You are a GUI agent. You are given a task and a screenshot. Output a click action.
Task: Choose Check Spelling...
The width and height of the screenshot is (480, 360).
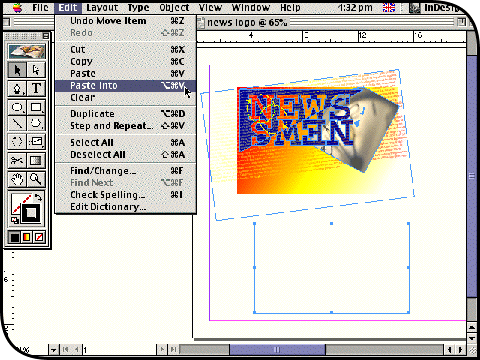tap(126, 195)
